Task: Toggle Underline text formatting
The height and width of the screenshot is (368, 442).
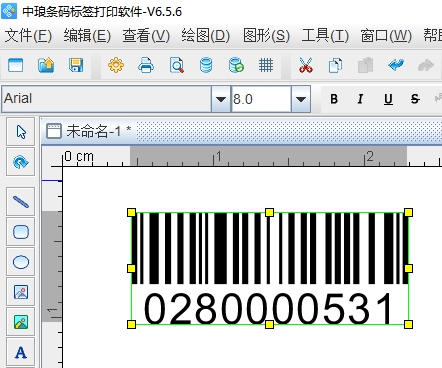Action: [388, 99]
